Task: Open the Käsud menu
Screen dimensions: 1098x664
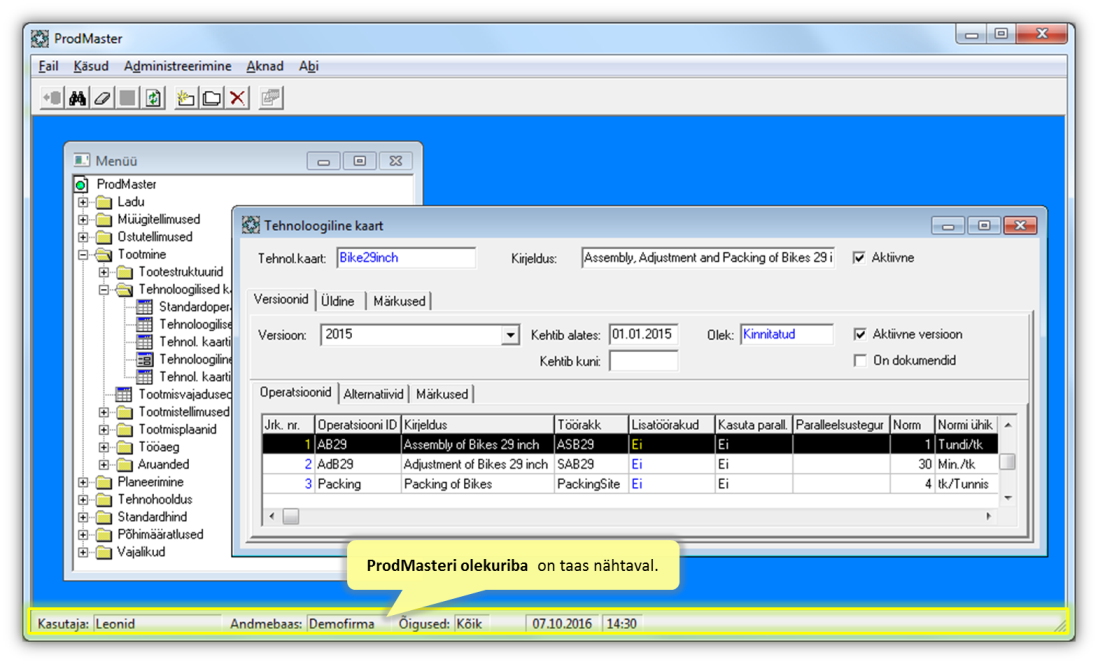Action: (91, 66)
